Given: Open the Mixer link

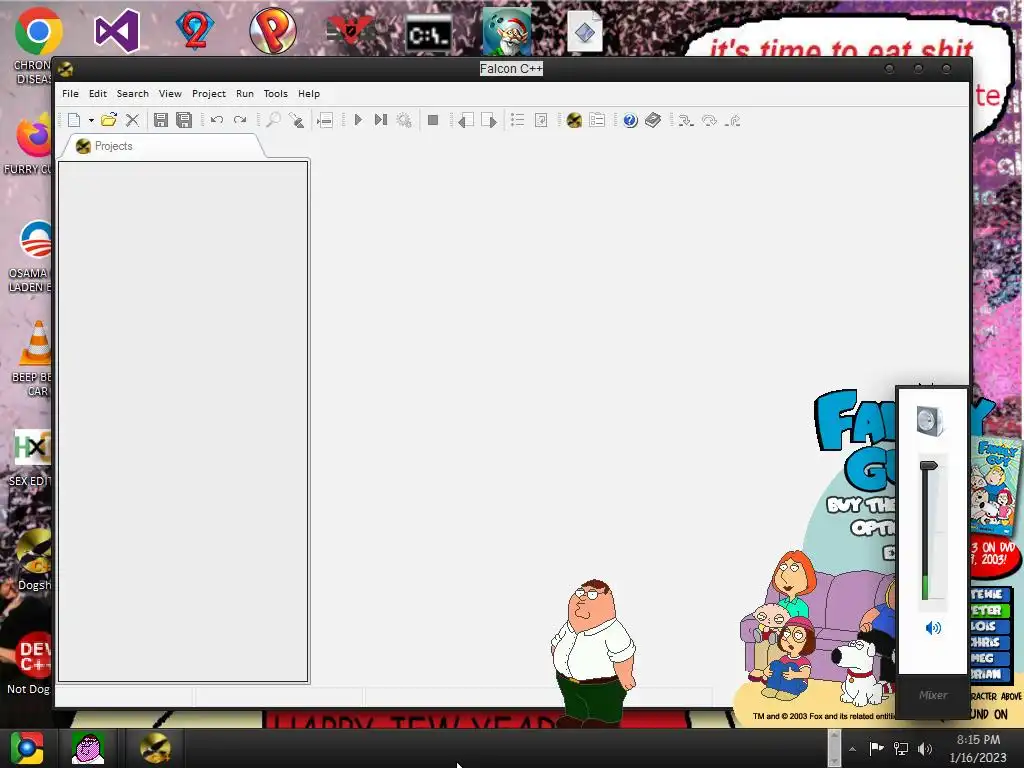Looking at the screenshot, I should tap(933, 695).
